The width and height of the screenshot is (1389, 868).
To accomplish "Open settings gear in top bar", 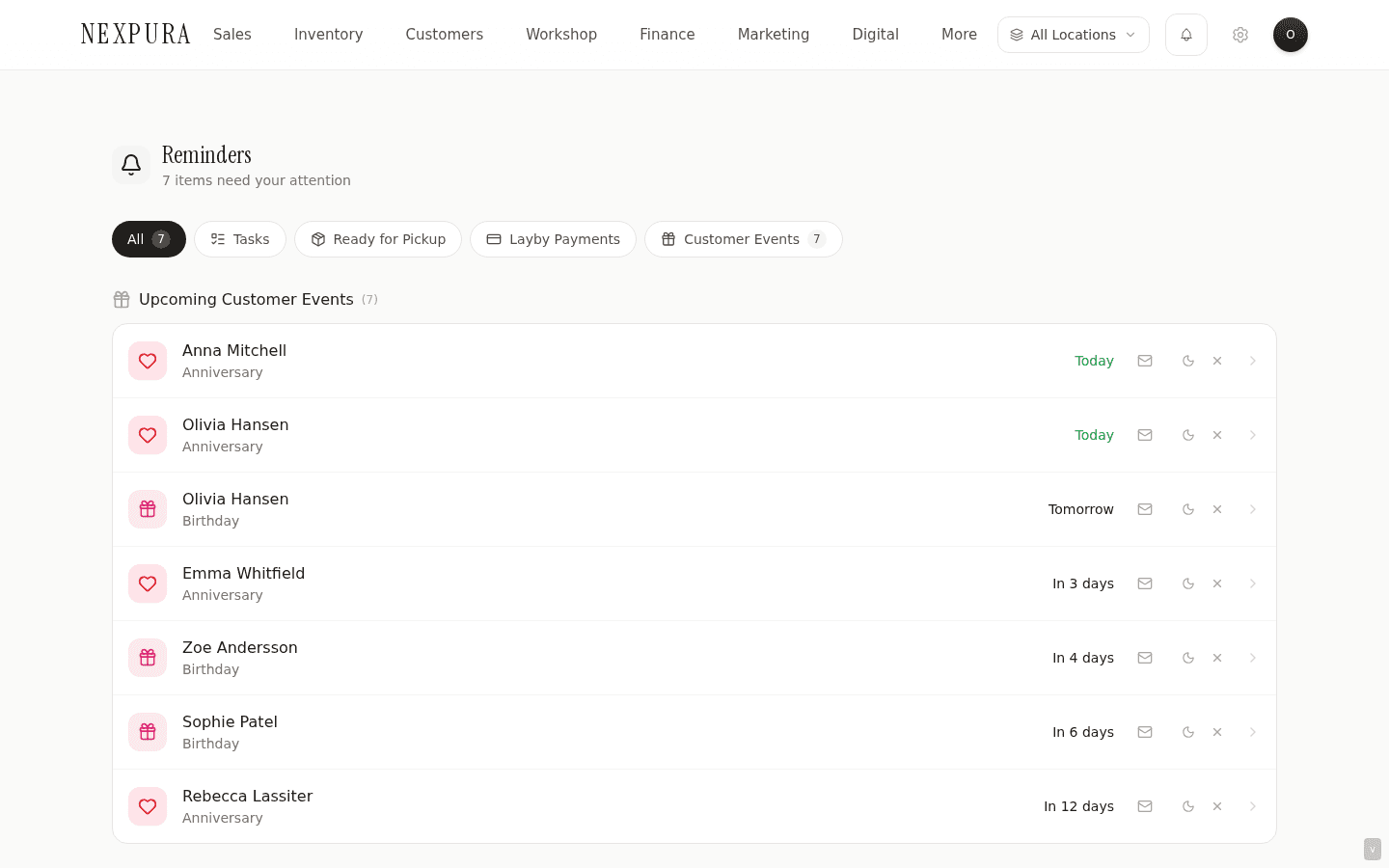I will [x=1240, y=35].
